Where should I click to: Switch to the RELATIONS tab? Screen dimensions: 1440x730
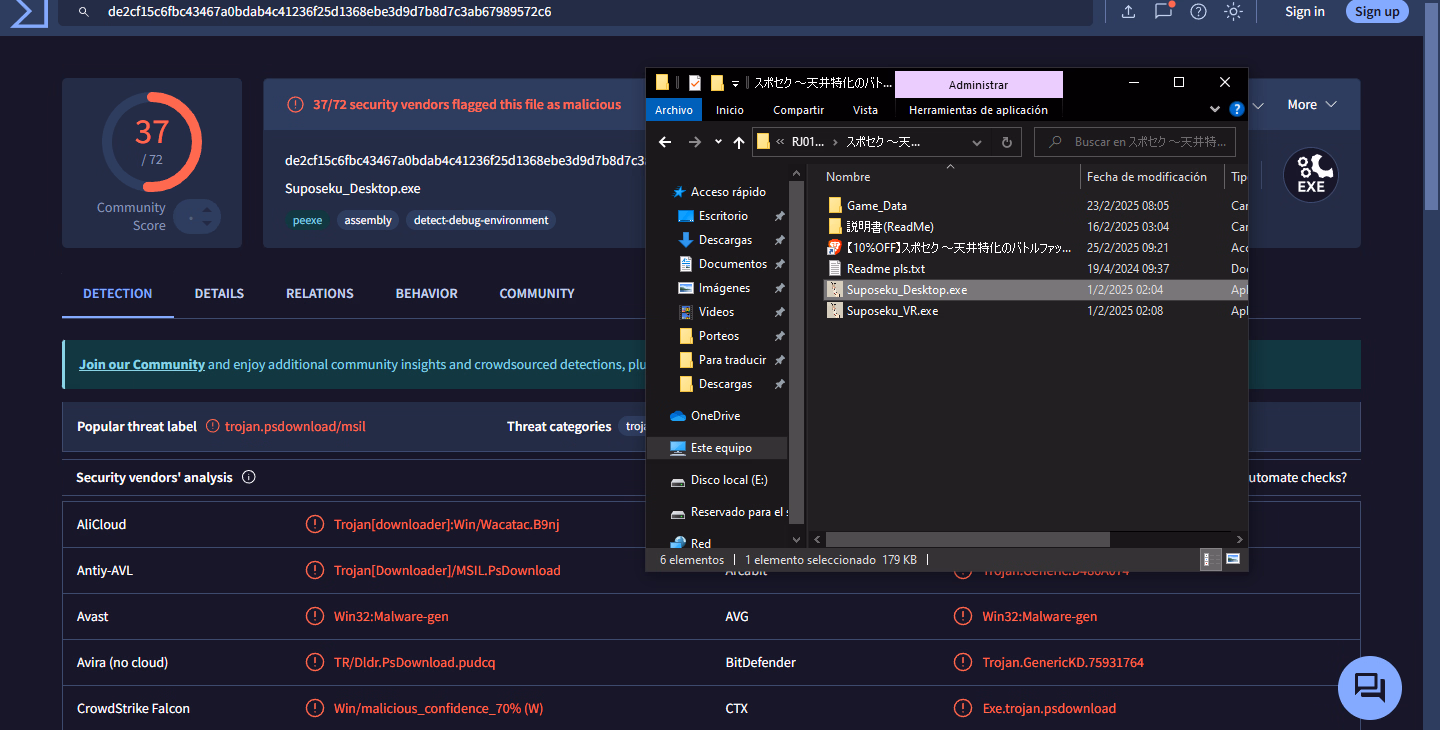click(x=320, y=294)
